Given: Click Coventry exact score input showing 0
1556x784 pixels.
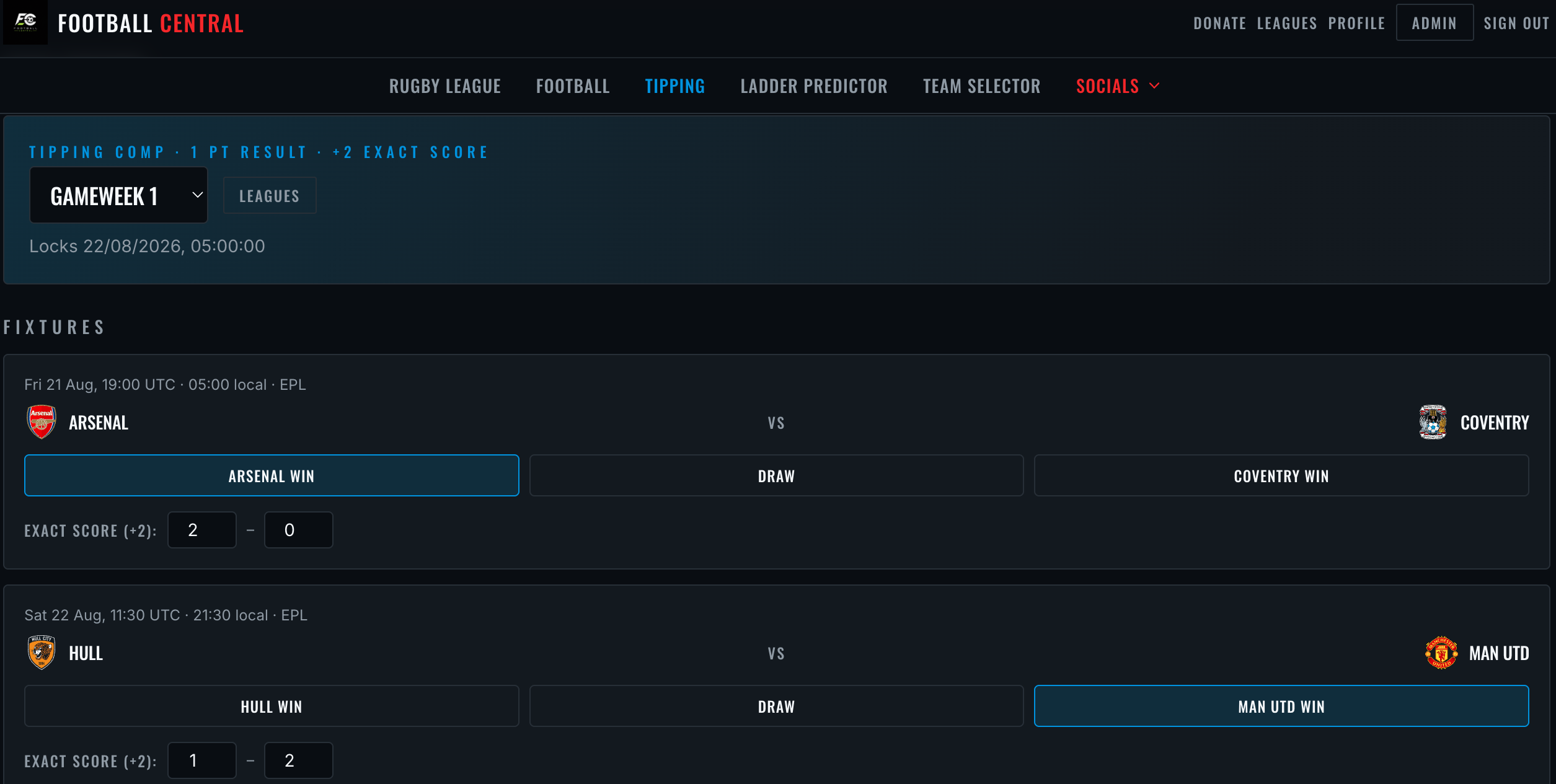Looking at the screenshot, I should click(299, 530).
